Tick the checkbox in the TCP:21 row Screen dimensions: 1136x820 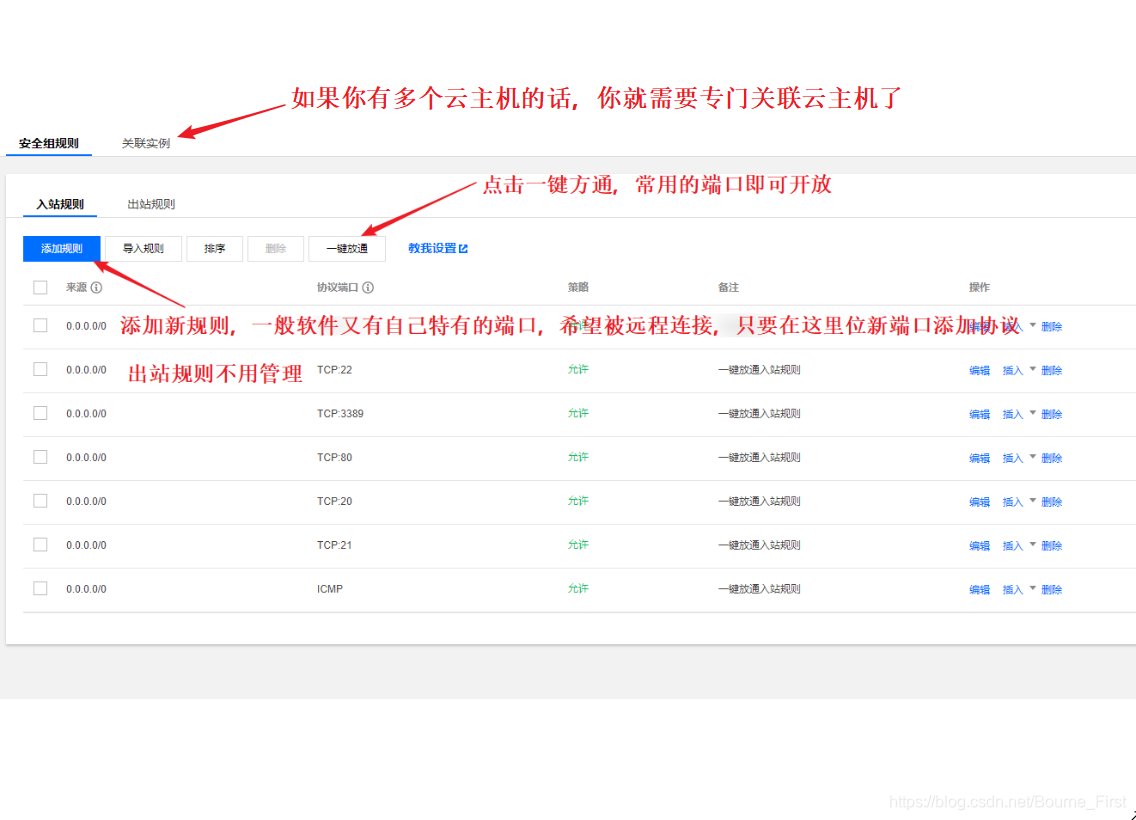point(41,545)
